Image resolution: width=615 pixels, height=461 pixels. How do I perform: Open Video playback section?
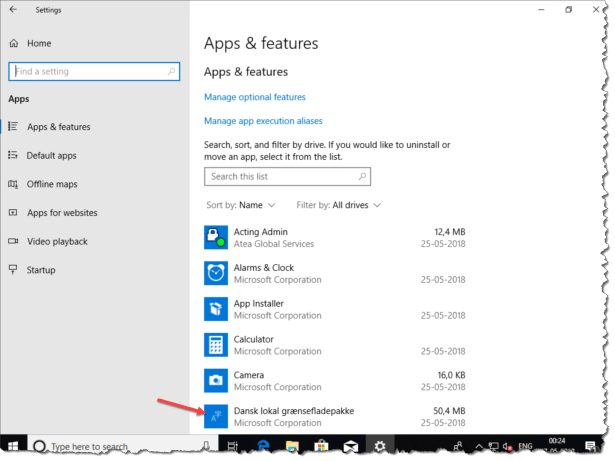(x=57, y=241)
